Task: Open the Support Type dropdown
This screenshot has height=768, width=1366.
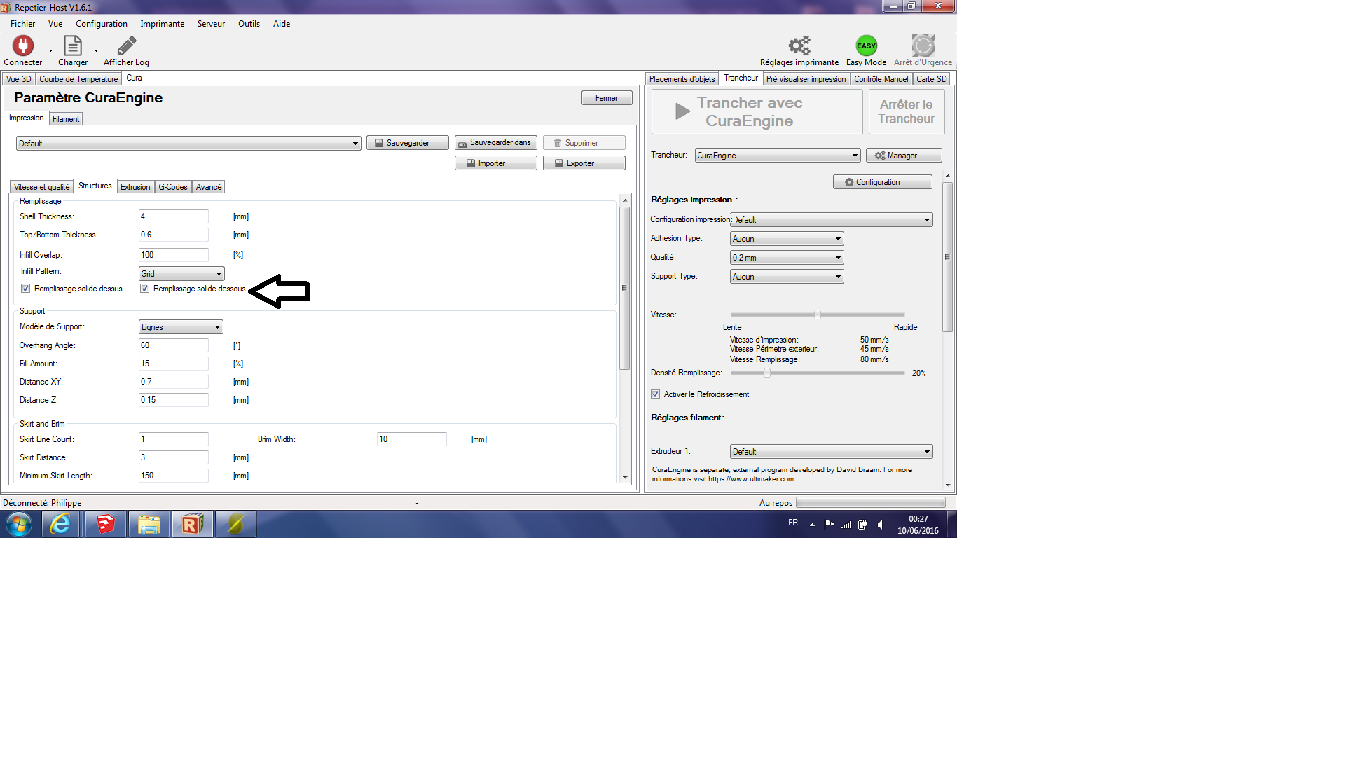Action: click(x=787, y=277)
